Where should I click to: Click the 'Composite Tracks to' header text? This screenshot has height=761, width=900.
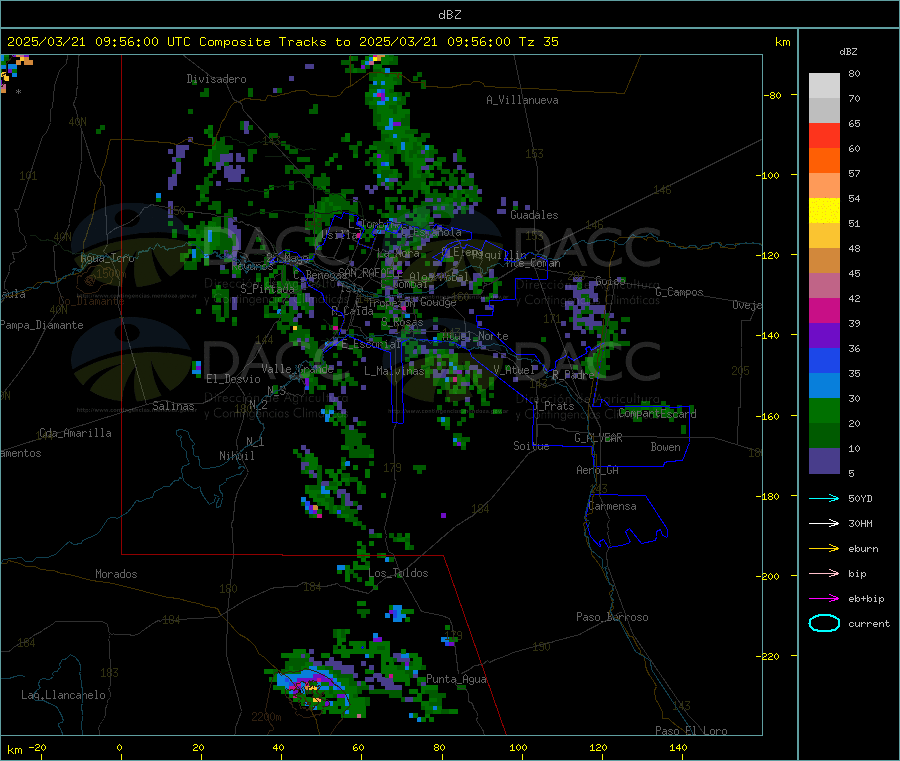[275, 42]
